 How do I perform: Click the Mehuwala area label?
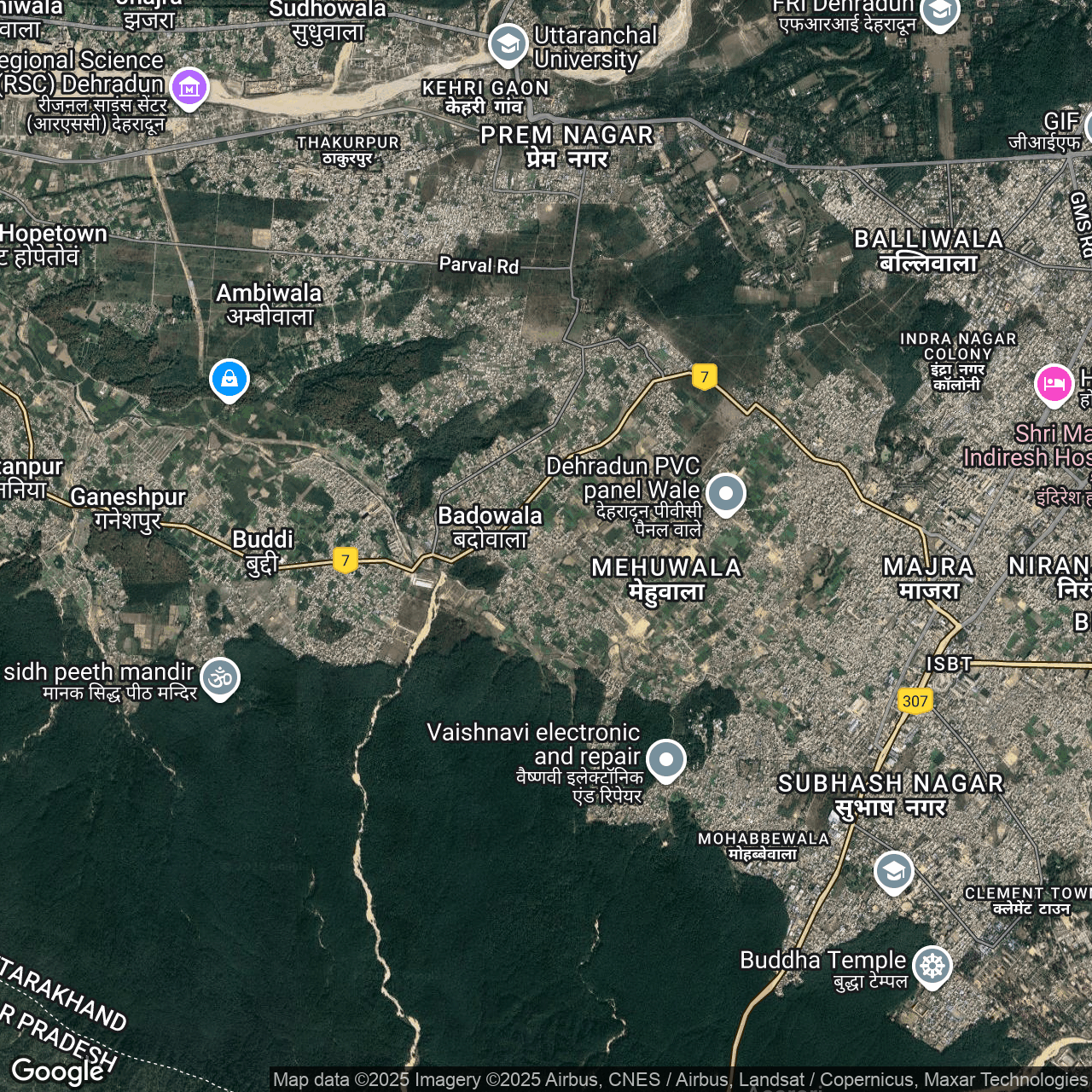tap(666, 578)
